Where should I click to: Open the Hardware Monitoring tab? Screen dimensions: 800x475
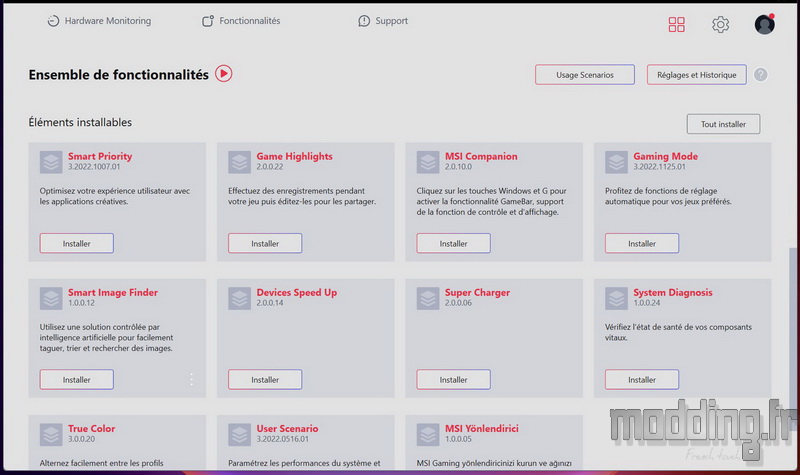click(99, 21)
